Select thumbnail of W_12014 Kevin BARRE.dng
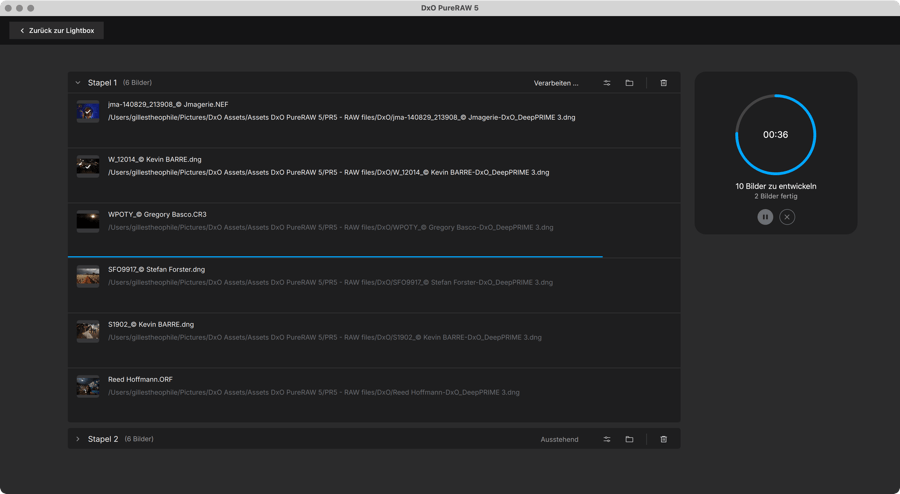The image size is (900, 494). [88, 166]
